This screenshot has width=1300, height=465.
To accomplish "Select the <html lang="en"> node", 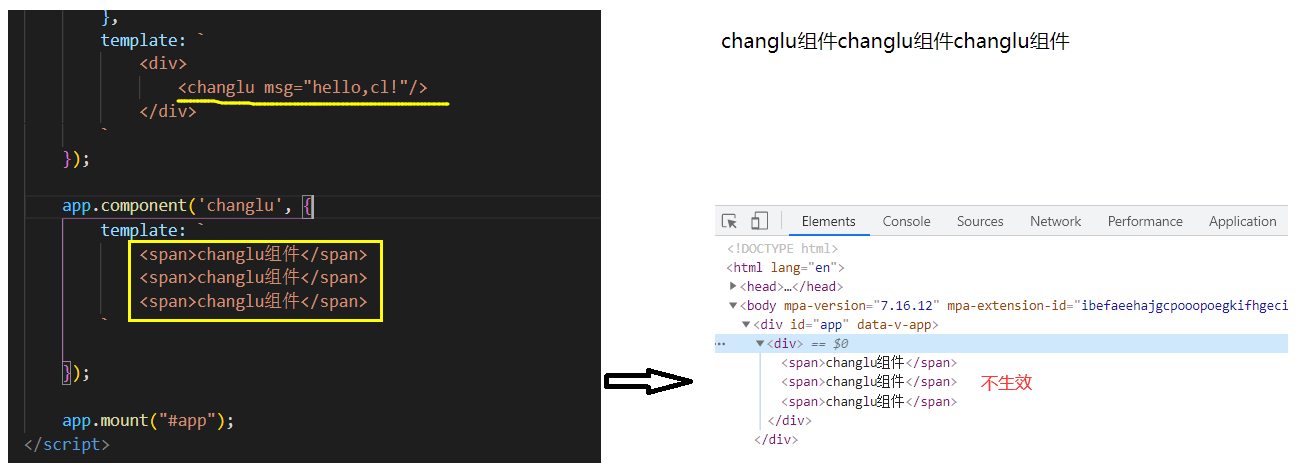I will [786, 268].
